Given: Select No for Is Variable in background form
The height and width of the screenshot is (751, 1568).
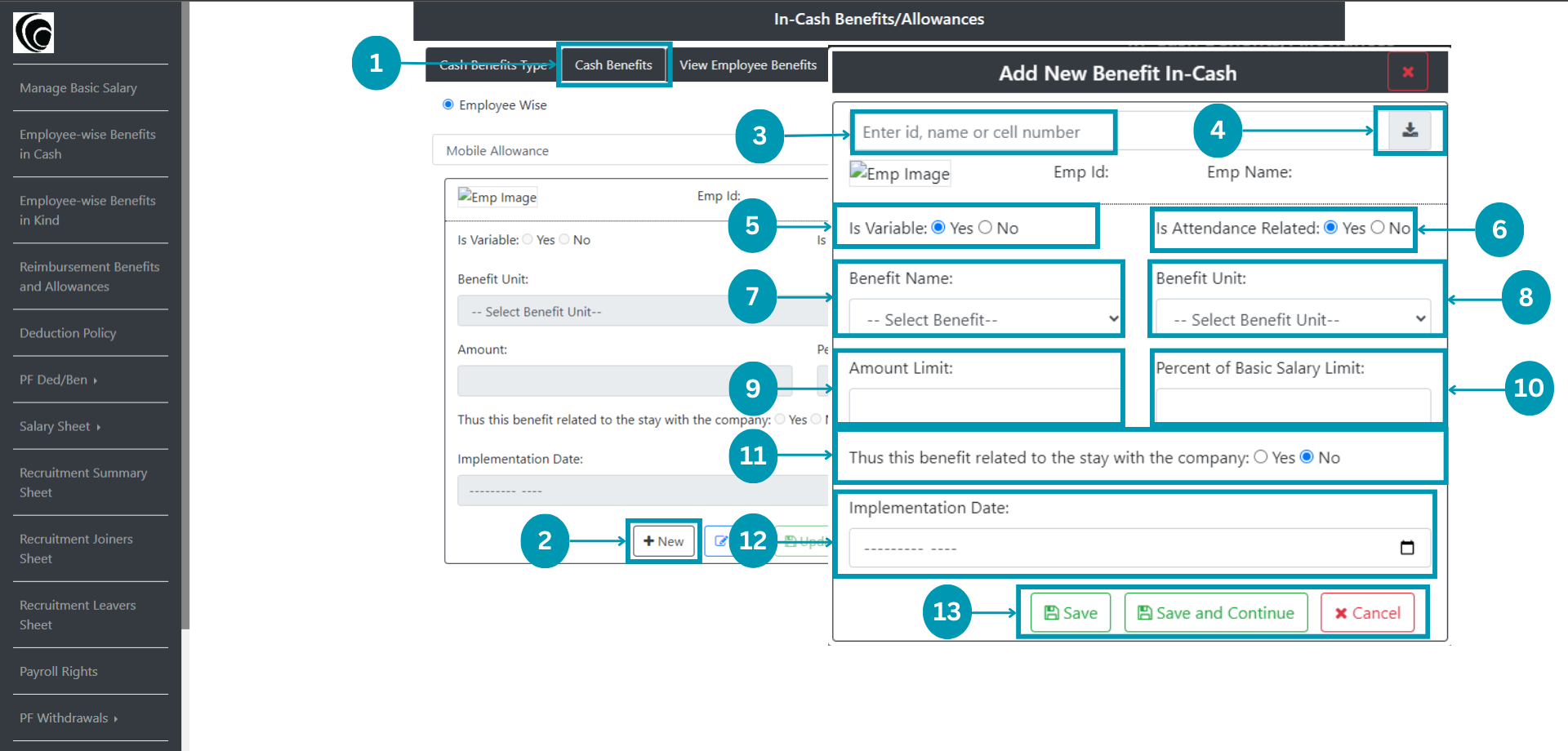Looking at the screenshot, I should 564,239.
